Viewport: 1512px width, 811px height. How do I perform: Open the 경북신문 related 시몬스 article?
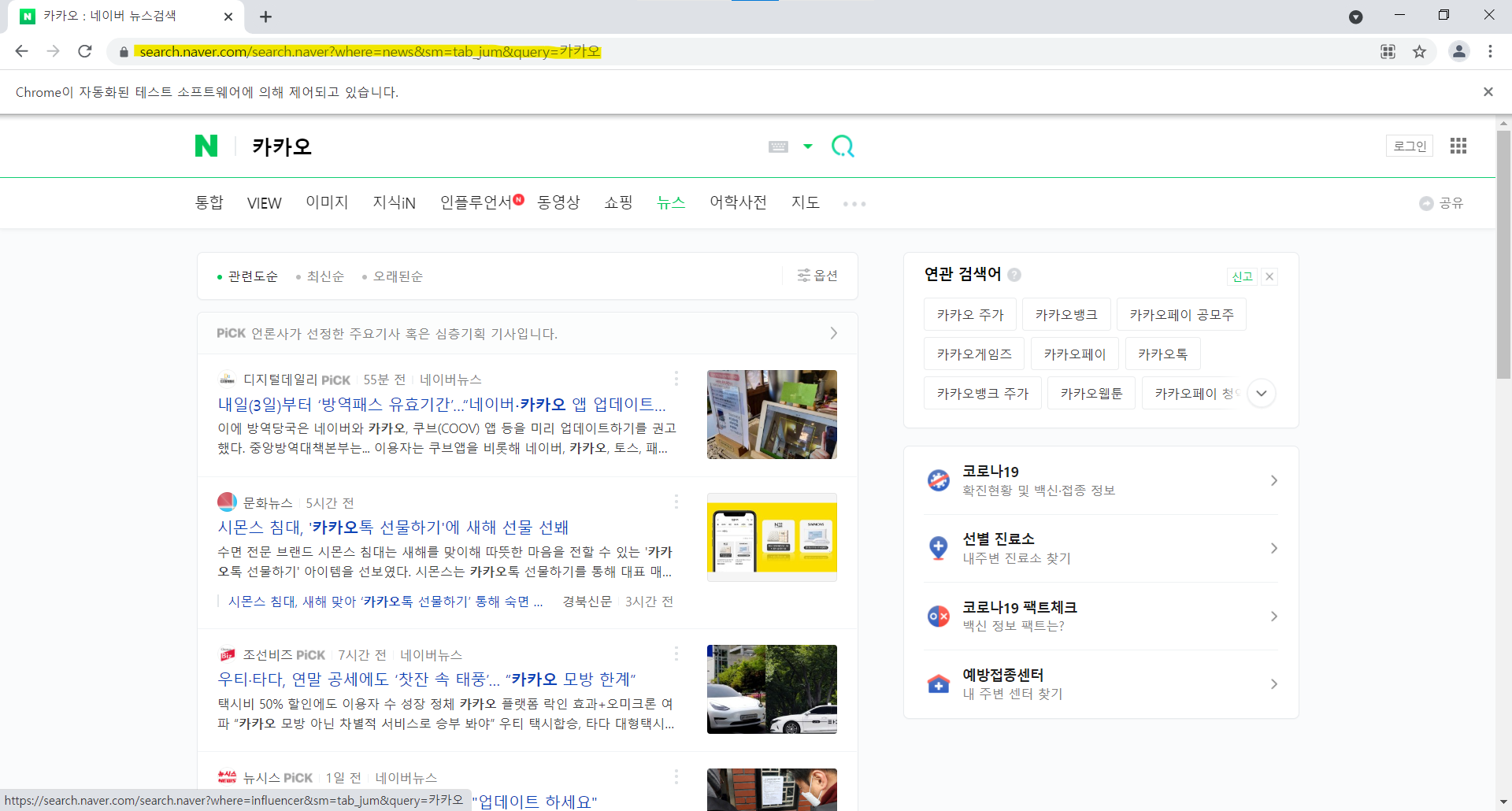point(385,602)
